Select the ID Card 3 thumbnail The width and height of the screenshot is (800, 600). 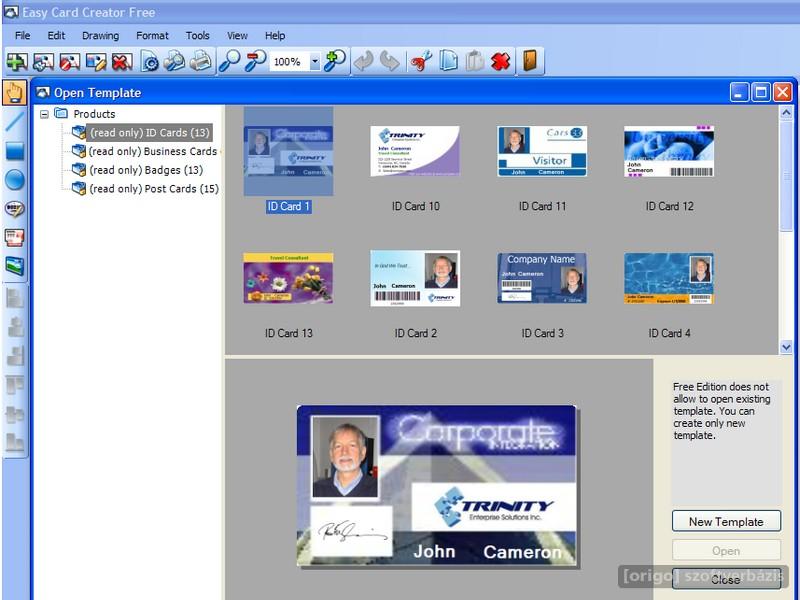[542, 278]
